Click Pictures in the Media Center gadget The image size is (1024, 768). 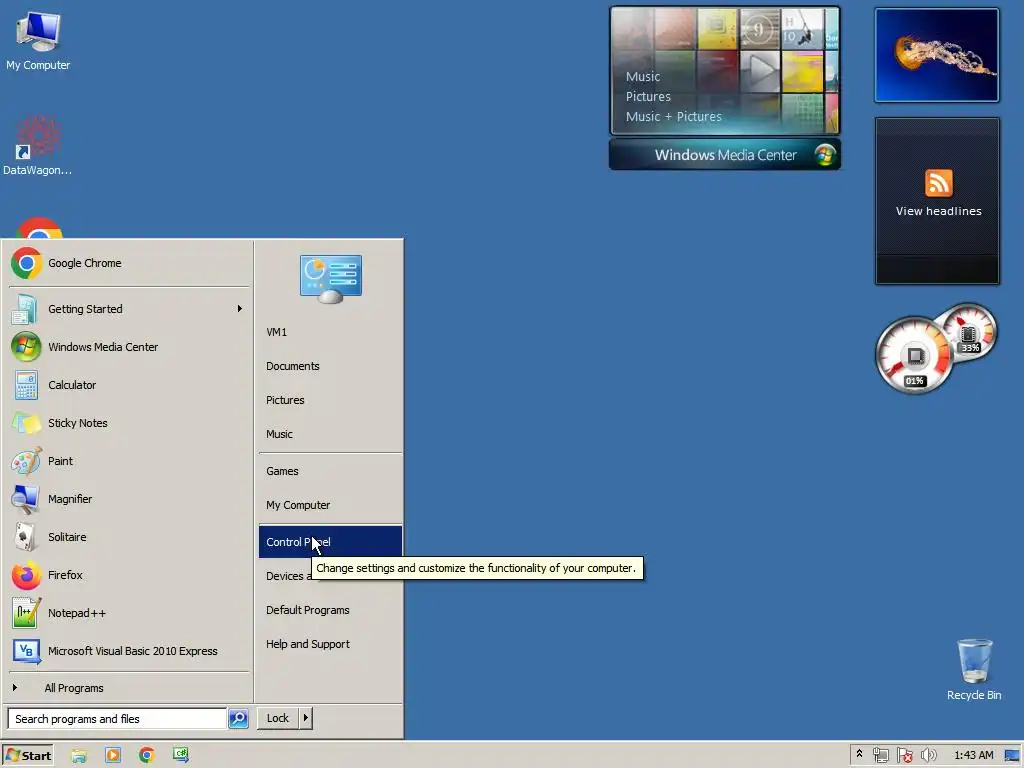[x=648, y=97]
